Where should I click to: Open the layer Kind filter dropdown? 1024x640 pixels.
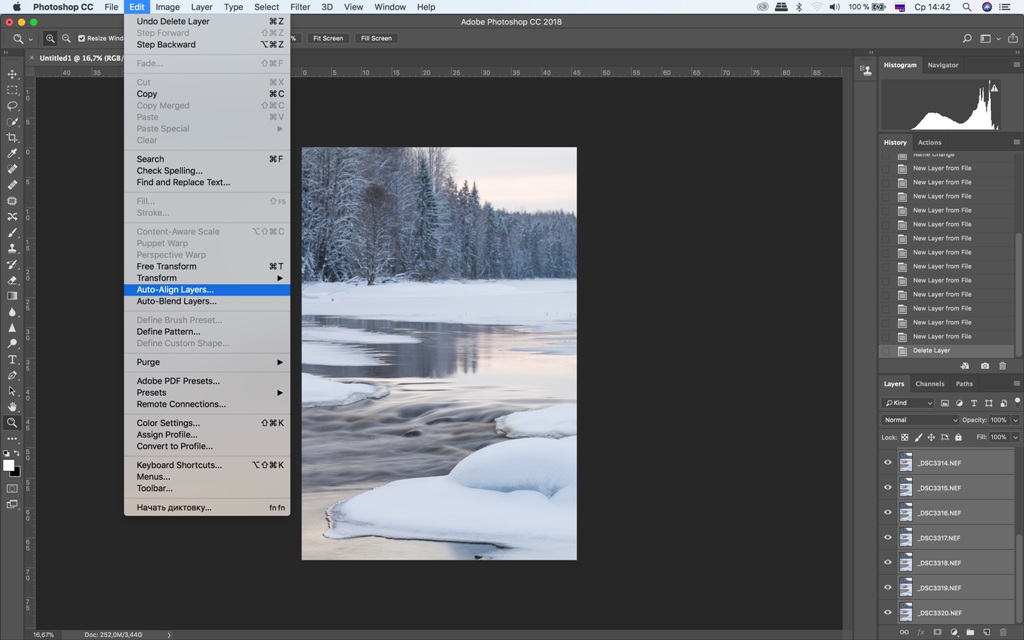click(908, 403)
